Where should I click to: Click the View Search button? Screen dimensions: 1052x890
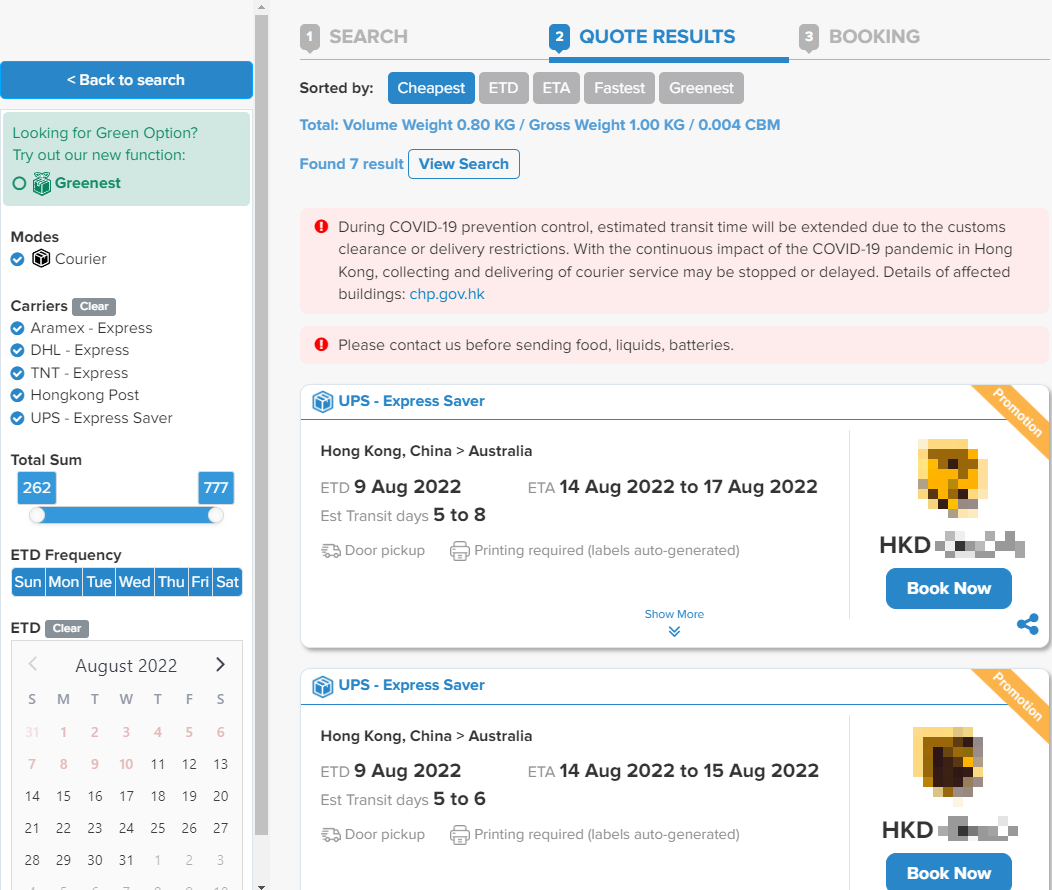pyautogui.click(x=464, y=164)
